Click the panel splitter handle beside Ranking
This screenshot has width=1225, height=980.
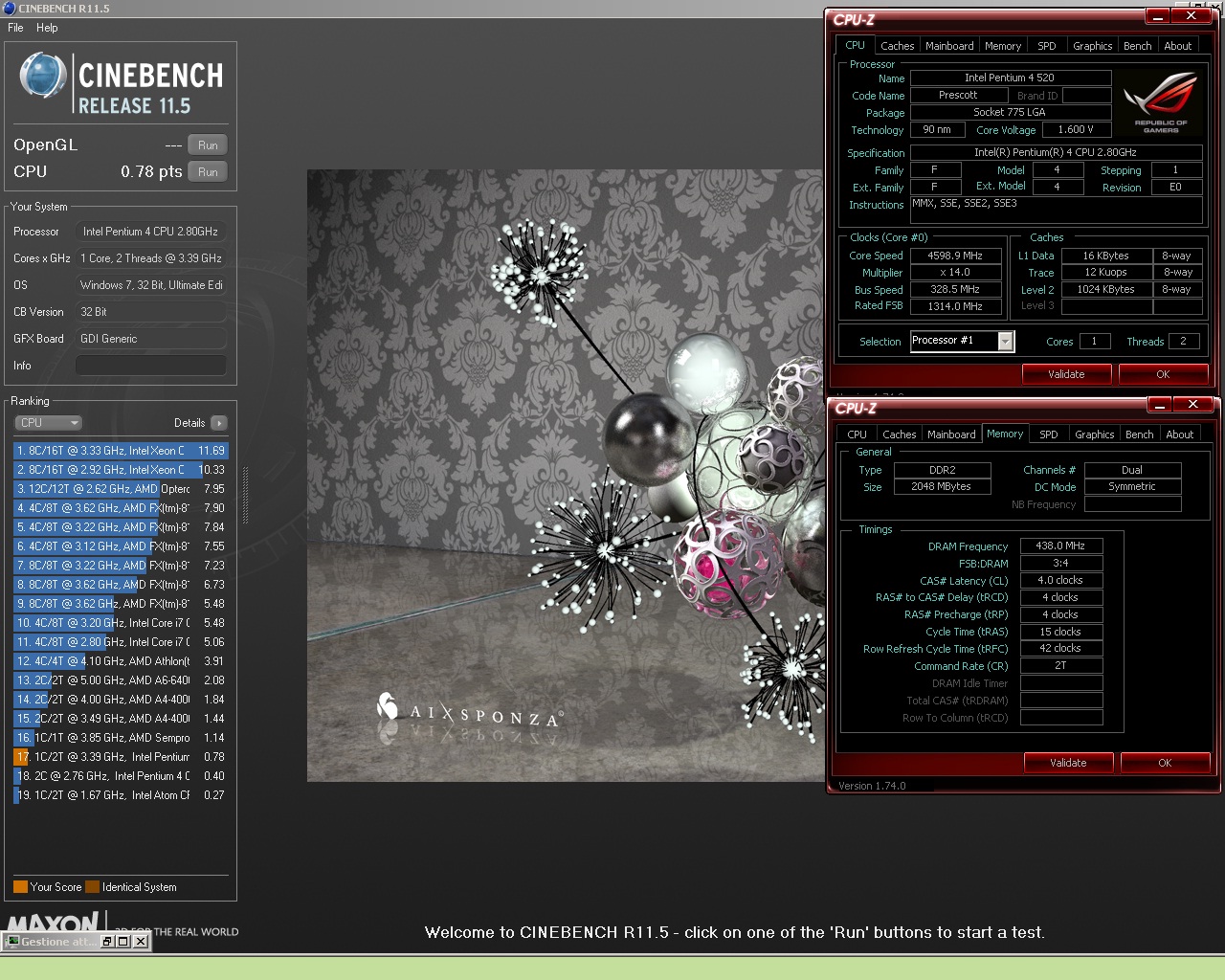246,496
